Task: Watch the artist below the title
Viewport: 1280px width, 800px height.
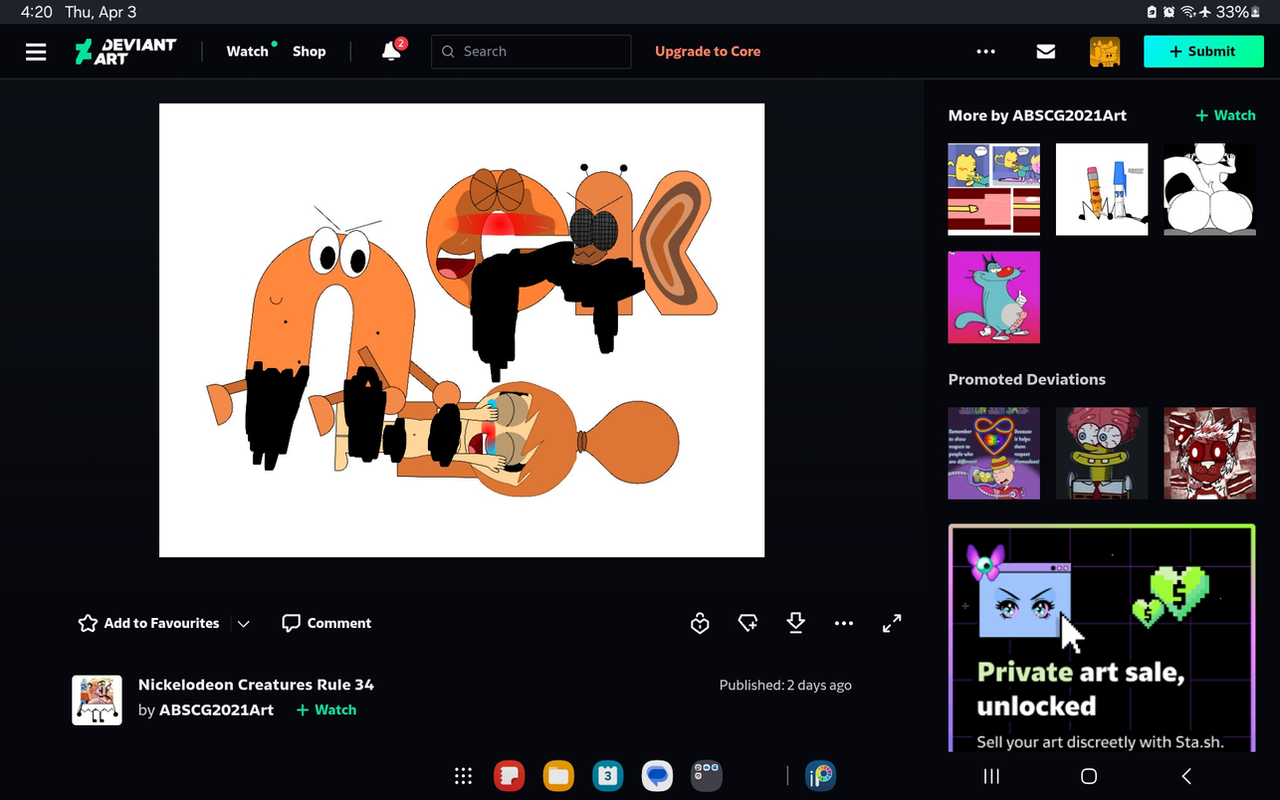Action: click(326, 710)
